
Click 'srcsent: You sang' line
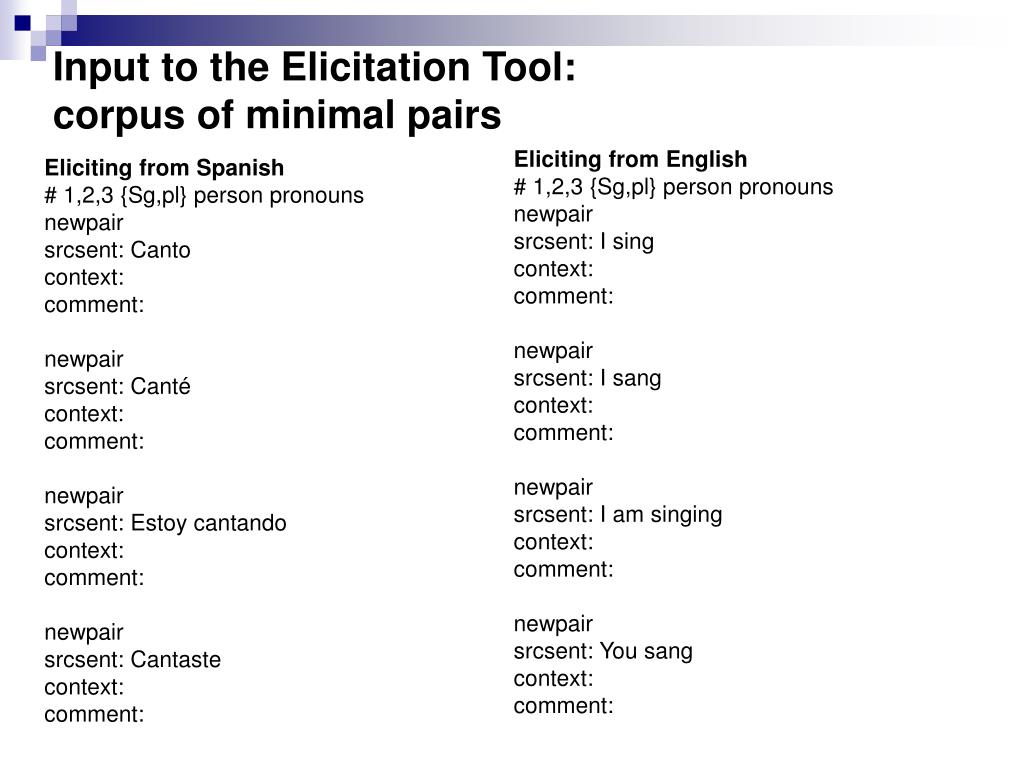coord(603,651)
